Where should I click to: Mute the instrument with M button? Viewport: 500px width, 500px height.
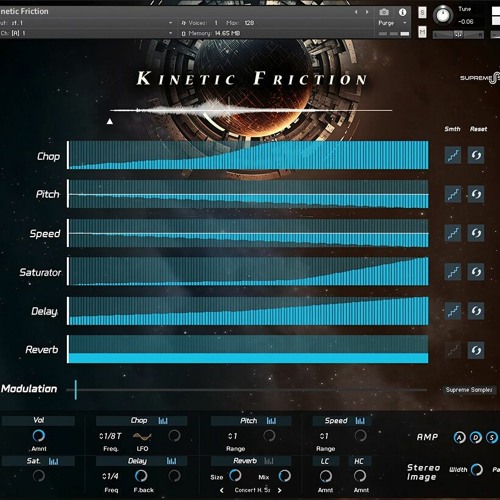pyautogui.click(x=422, y=32)
